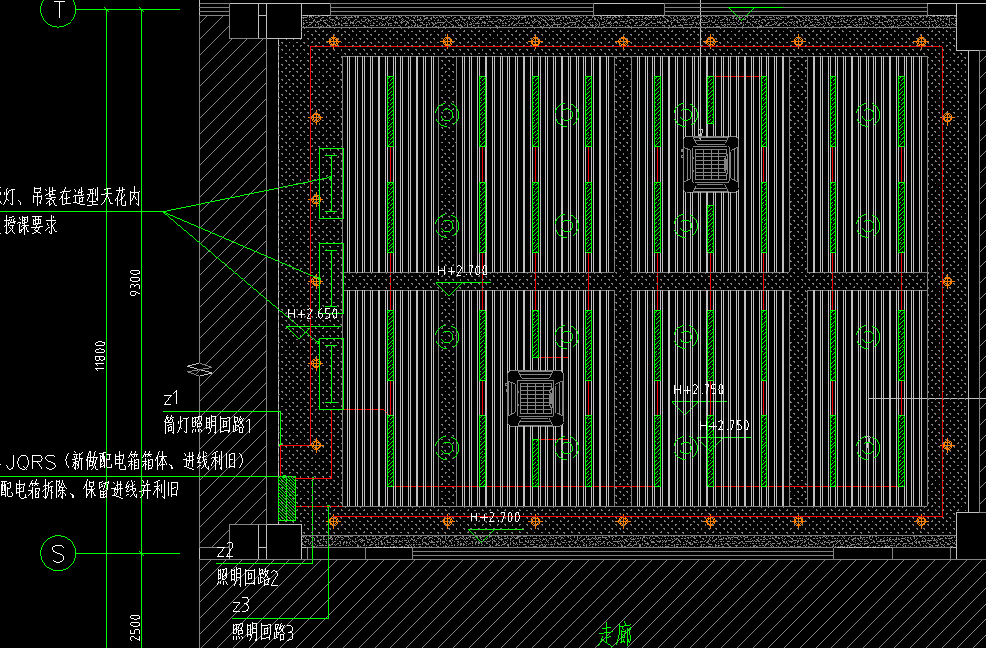Select the grid axis bubble labeled T

(x=58, y=10)
